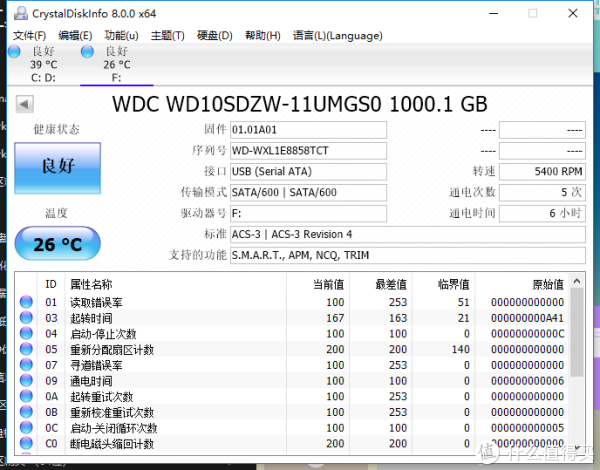
Task: Click the firmware field 01.01A01
Action: coord(308,130)
